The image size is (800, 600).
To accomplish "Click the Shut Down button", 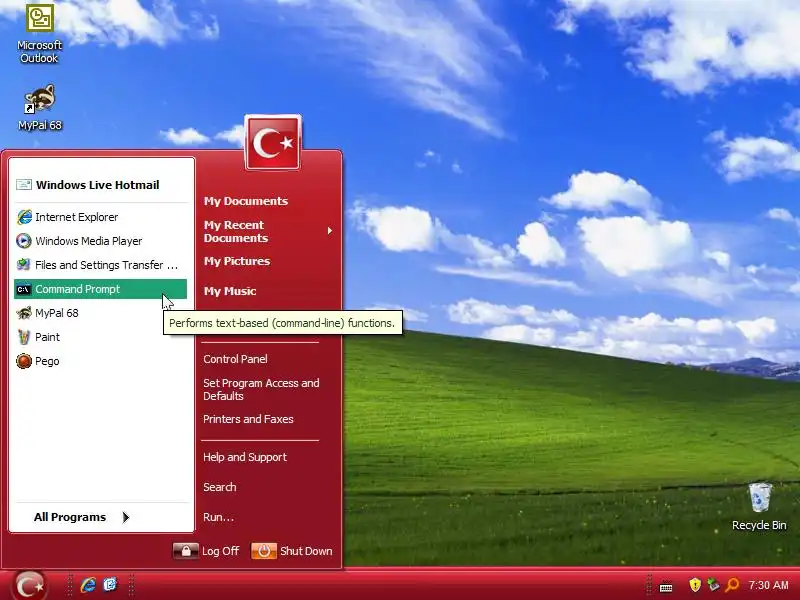I will coord(292,551).
